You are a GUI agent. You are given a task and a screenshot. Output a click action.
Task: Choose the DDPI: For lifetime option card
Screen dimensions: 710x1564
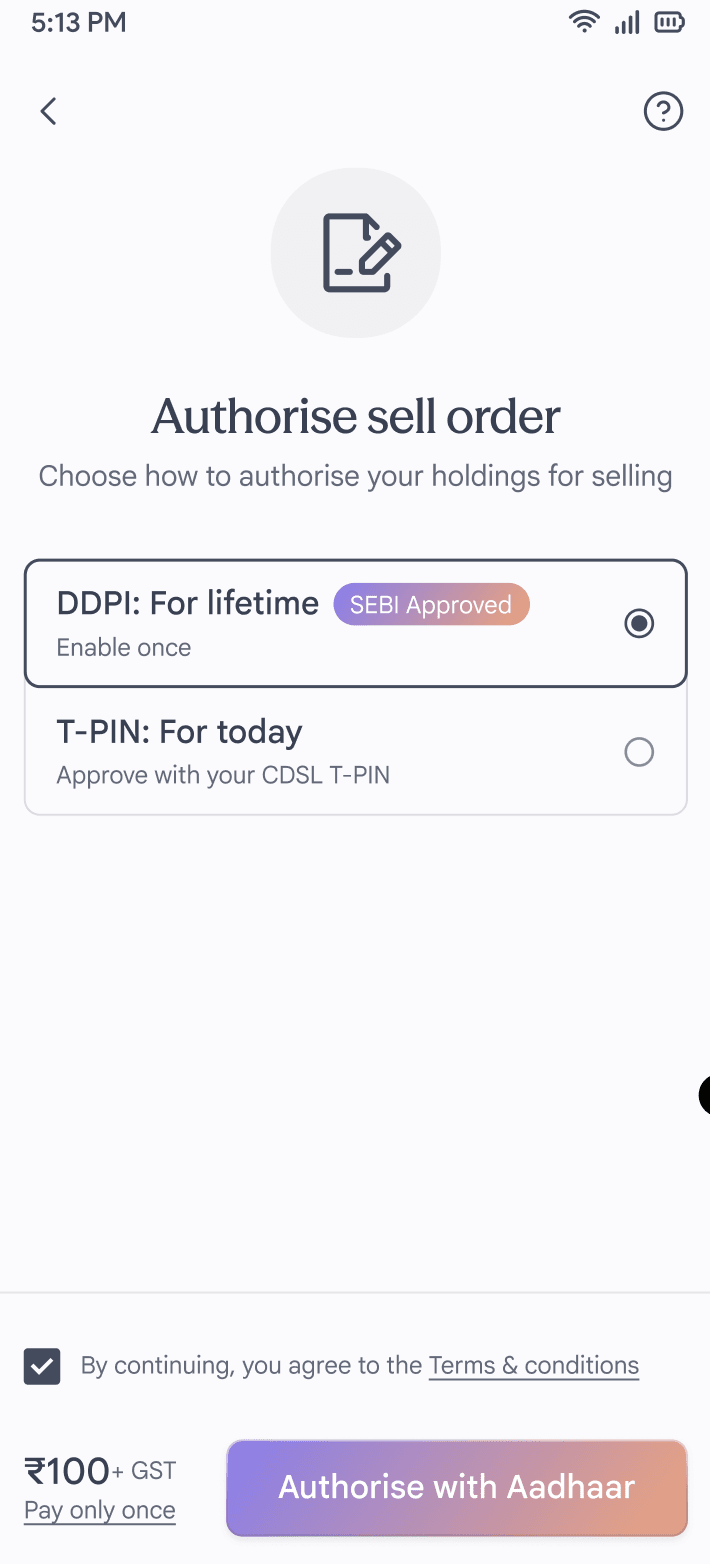pos(356,623)
